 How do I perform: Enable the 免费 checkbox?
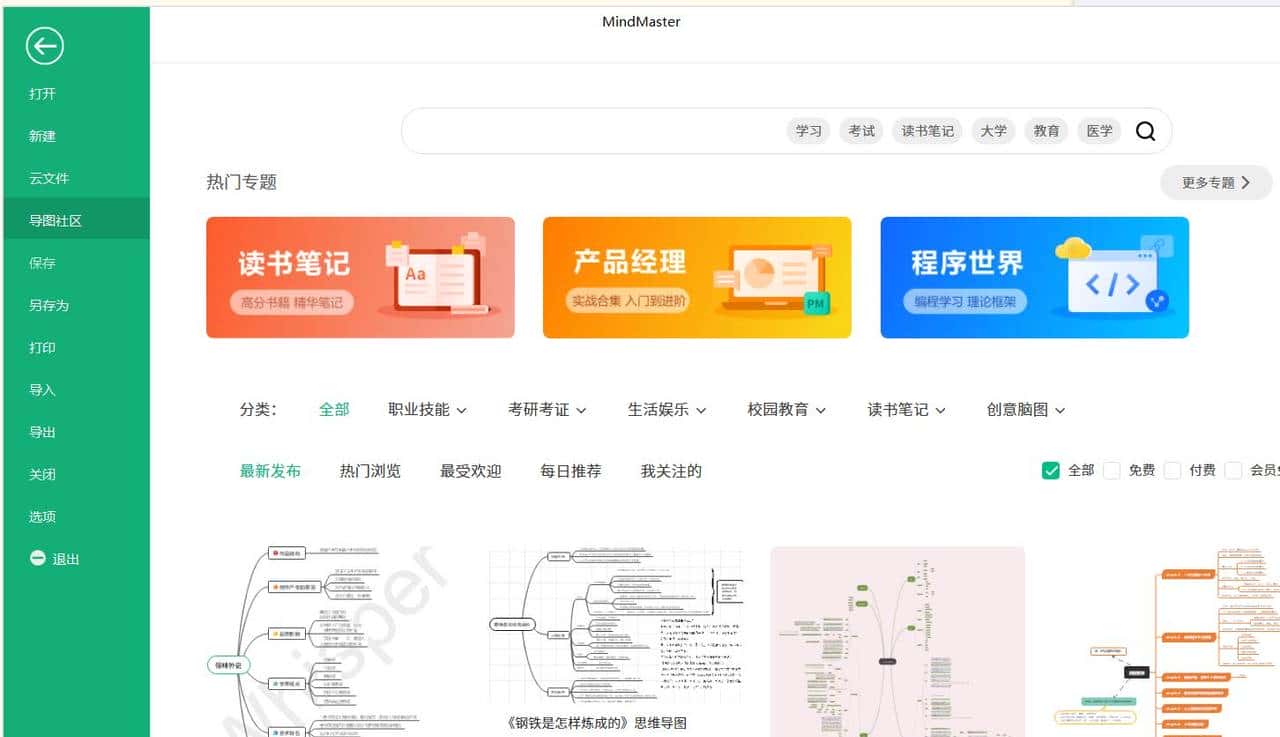click(1112, 470)
